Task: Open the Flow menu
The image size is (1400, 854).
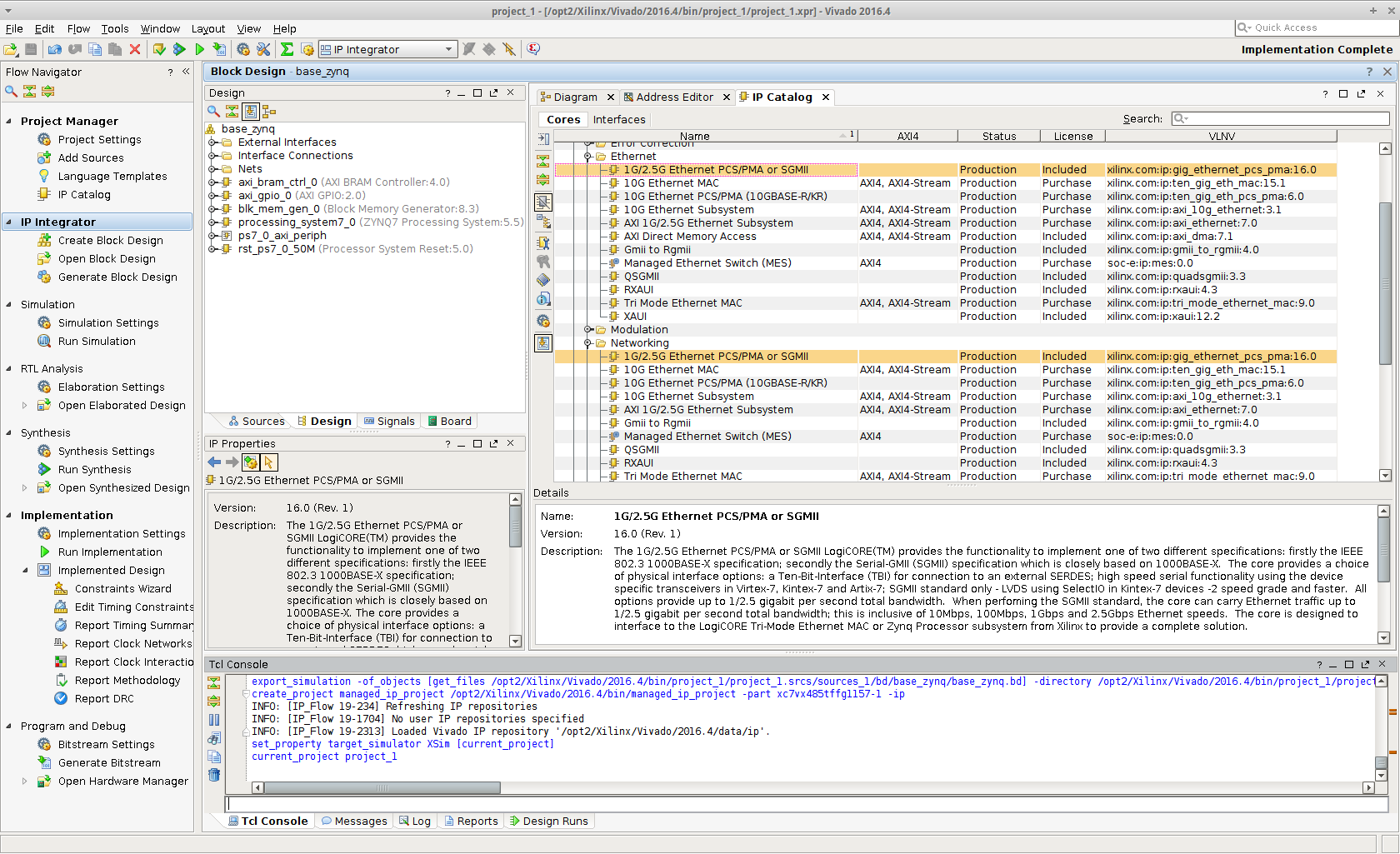Action: [78, 28]
